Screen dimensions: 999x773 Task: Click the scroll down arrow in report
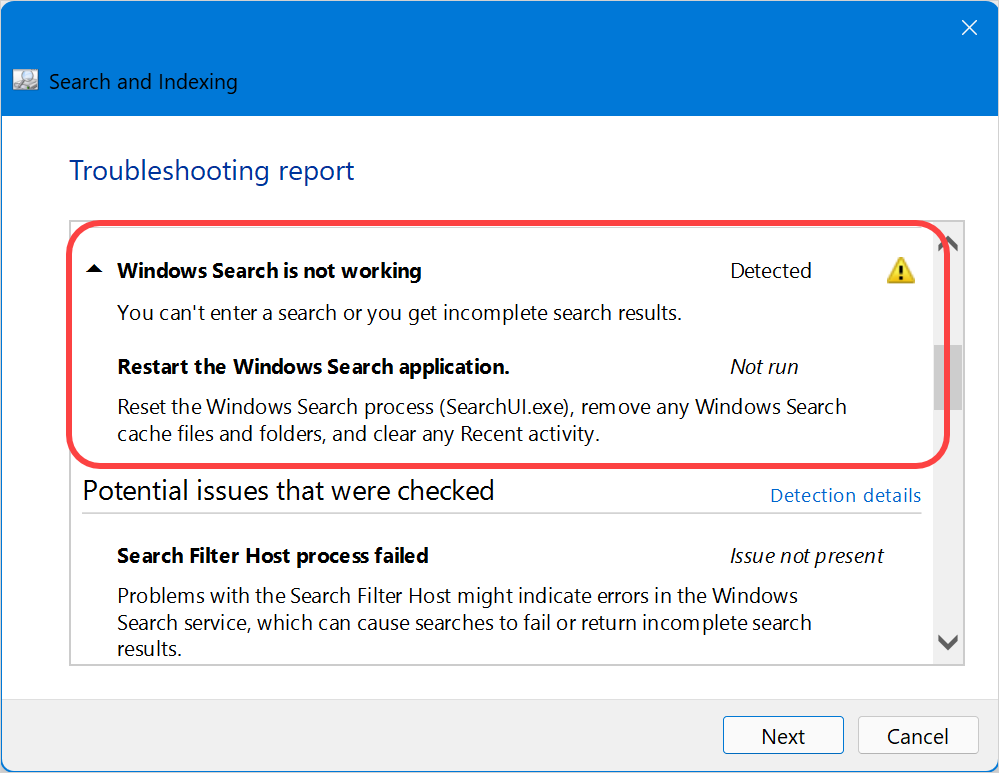coord(948,642)
